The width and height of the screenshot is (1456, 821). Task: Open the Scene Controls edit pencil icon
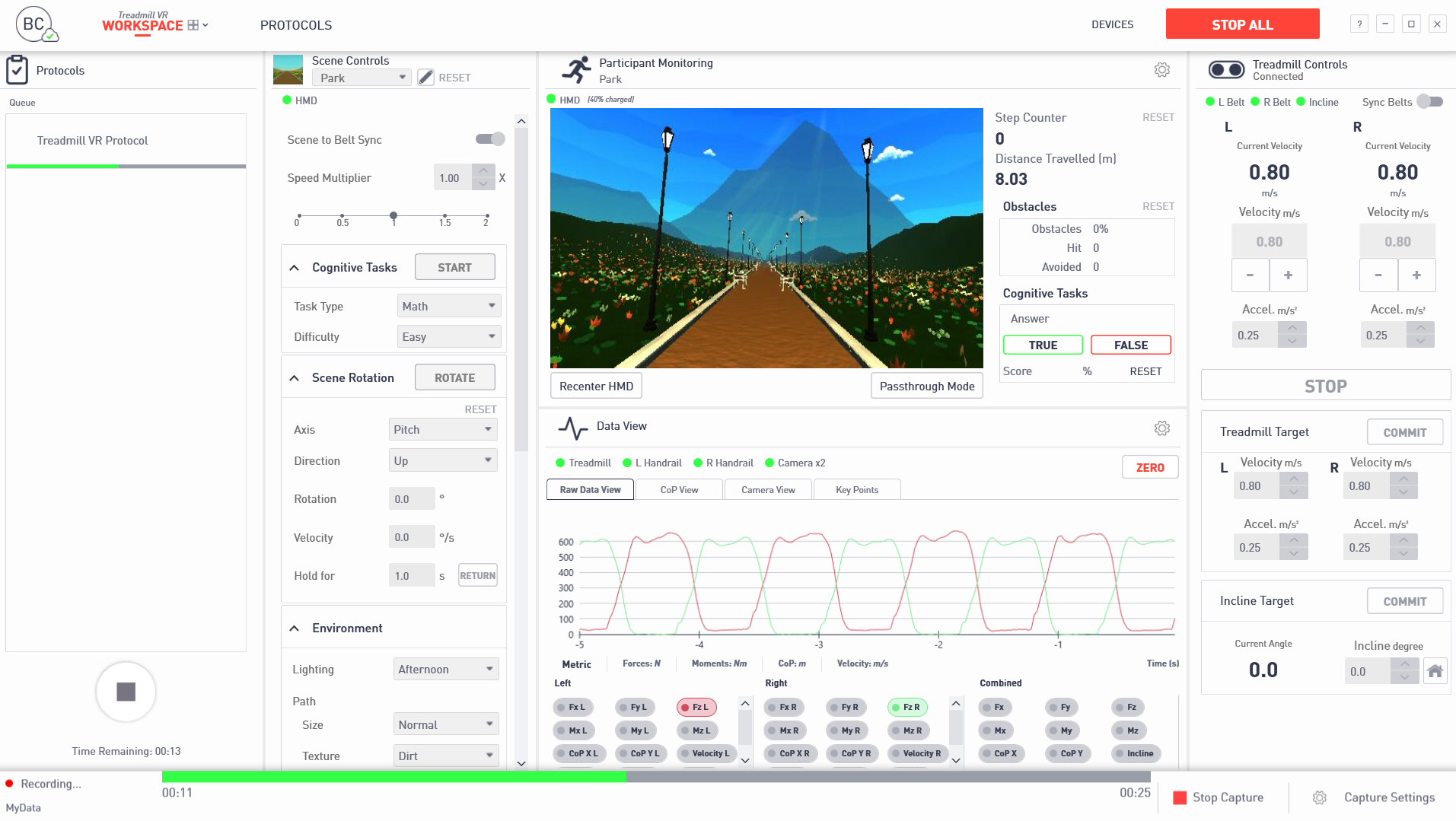425,76
